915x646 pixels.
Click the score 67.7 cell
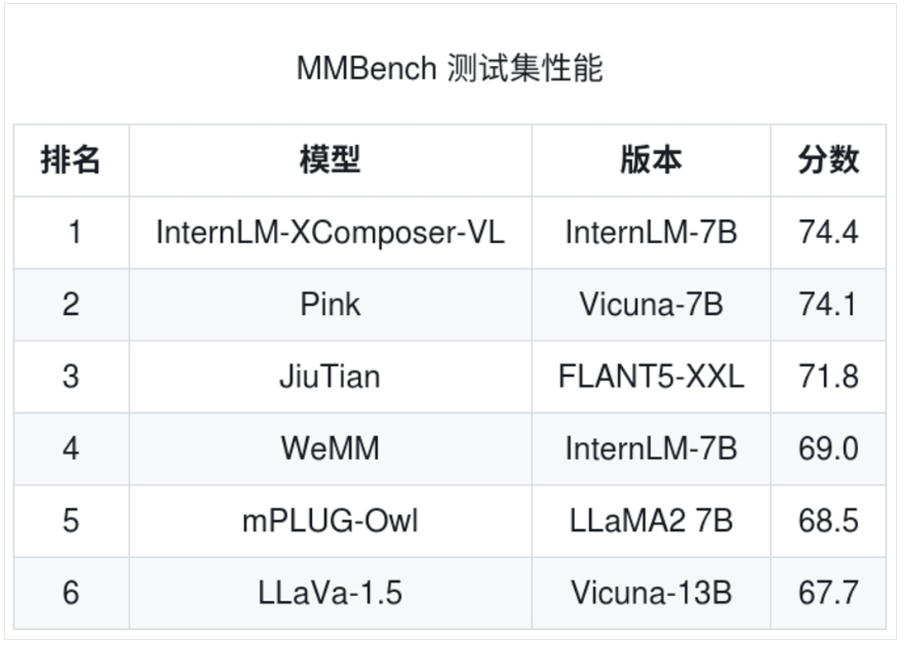[x=828, y=592]
